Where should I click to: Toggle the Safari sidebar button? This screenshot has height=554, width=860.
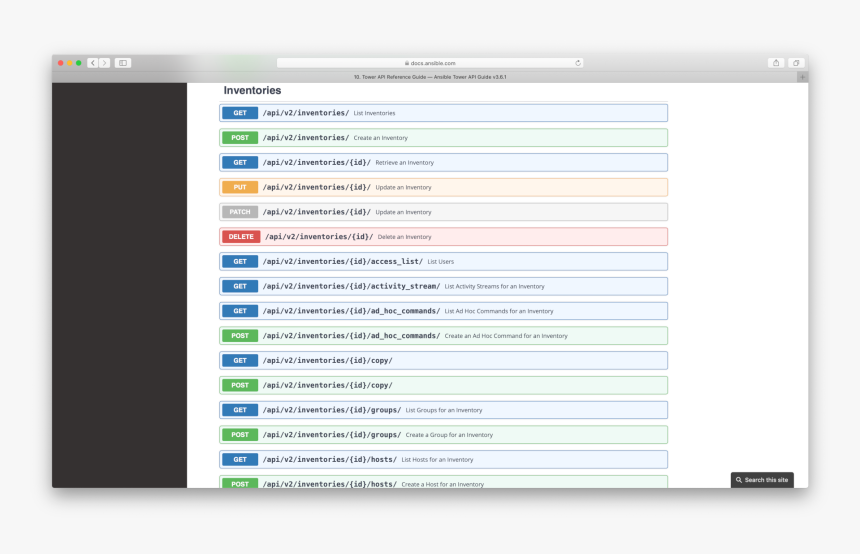point(123,63)
